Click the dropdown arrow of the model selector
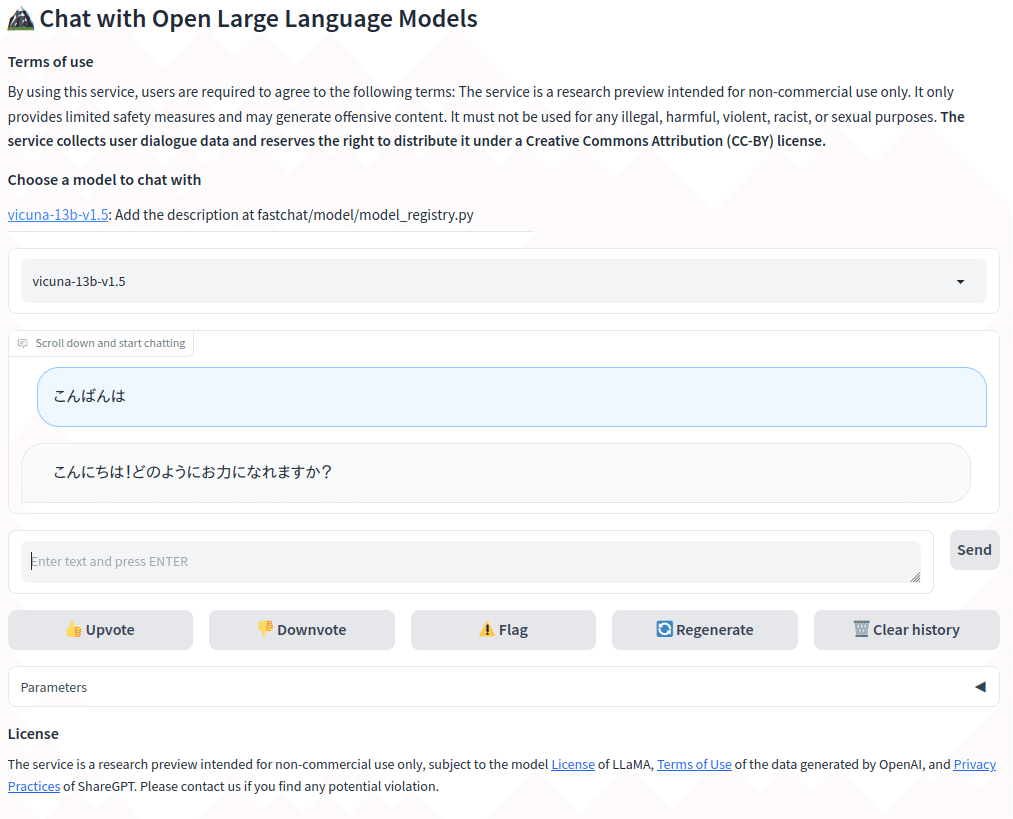This screenshot has height=819, width=1013. [x=960, y=282]
